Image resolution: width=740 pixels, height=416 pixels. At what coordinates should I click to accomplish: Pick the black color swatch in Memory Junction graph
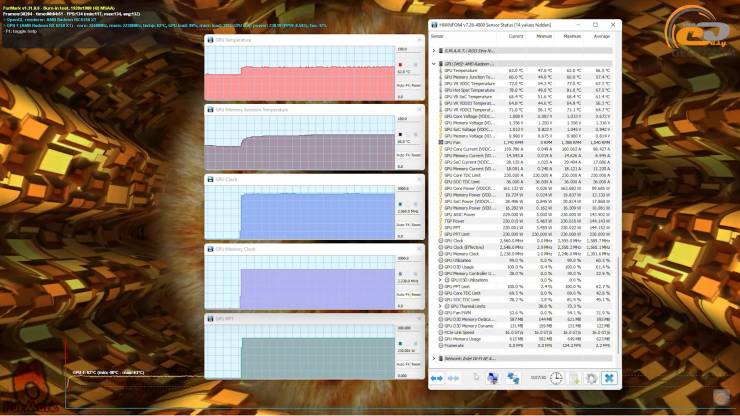(400, 134)
